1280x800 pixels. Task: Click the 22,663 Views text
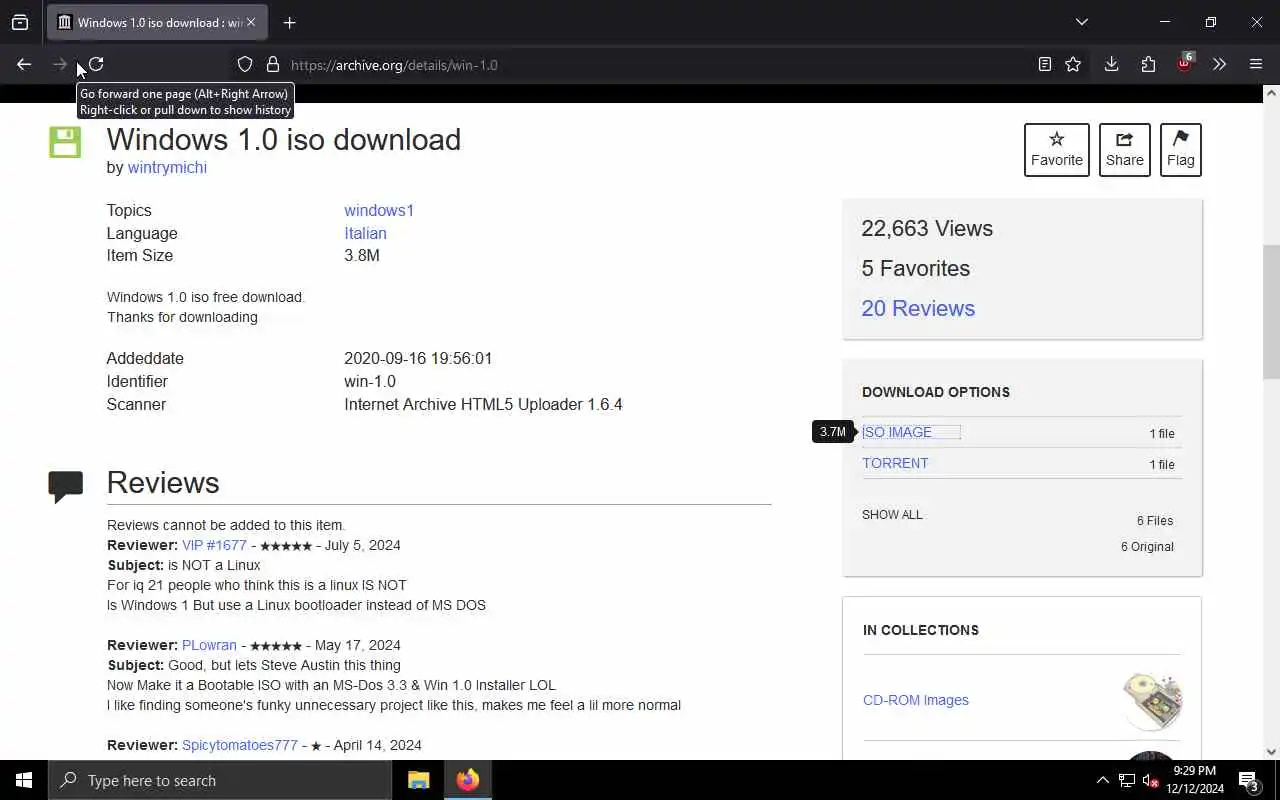pyautogui.click(x=927, y=229)
